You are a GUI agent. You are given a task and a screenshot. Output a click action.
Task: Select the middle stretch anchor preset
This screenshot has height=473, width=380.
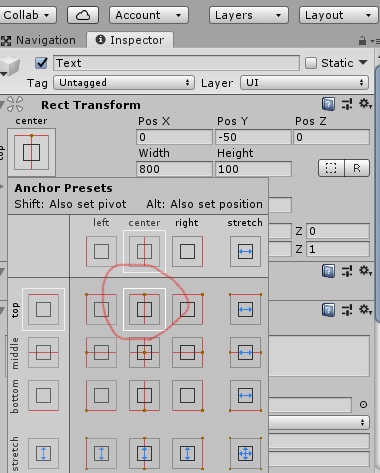(x=245, y=352)
